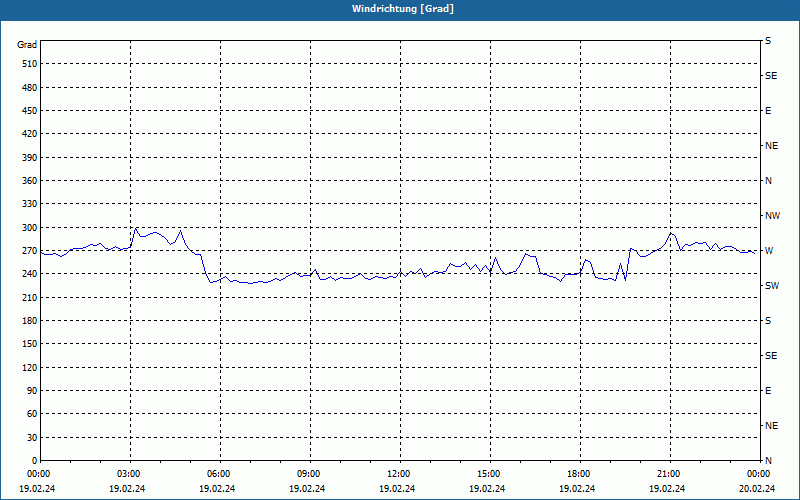
Task: Select the 19.02.24 date under 15:00
Action: point(487,488)
